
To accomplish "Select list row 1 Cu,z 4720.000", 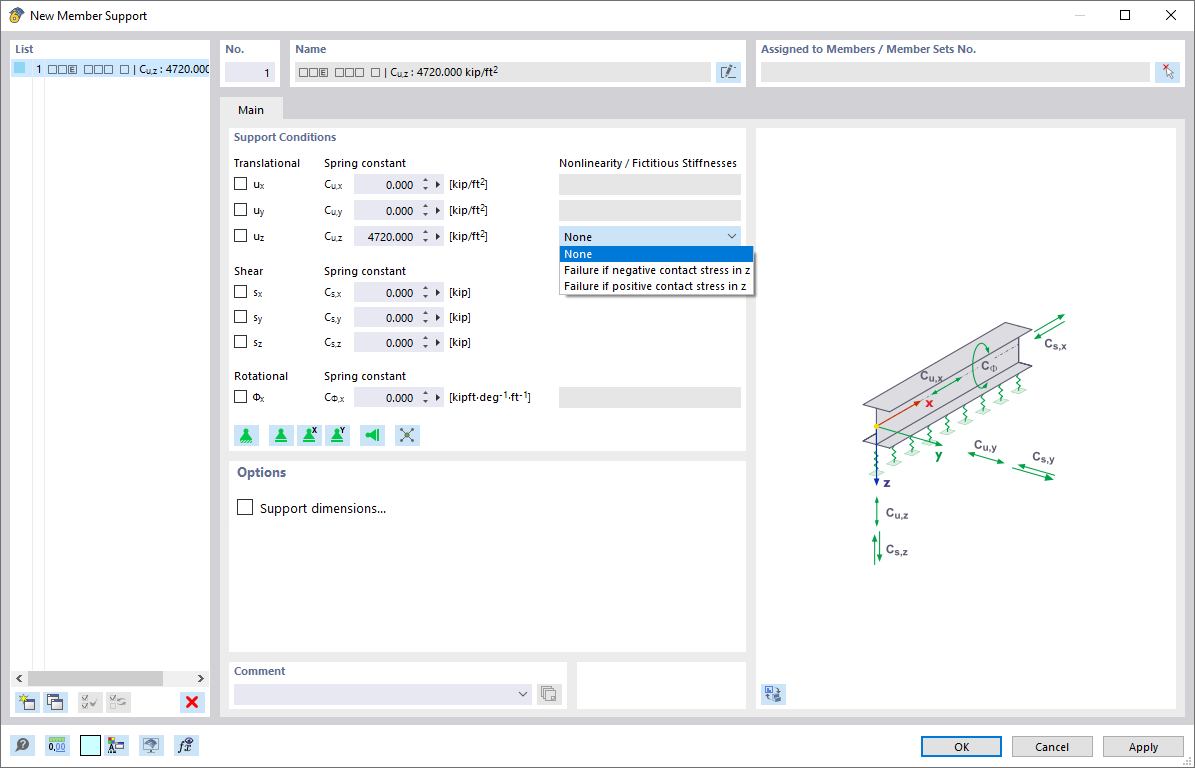I will click(111, 69).
